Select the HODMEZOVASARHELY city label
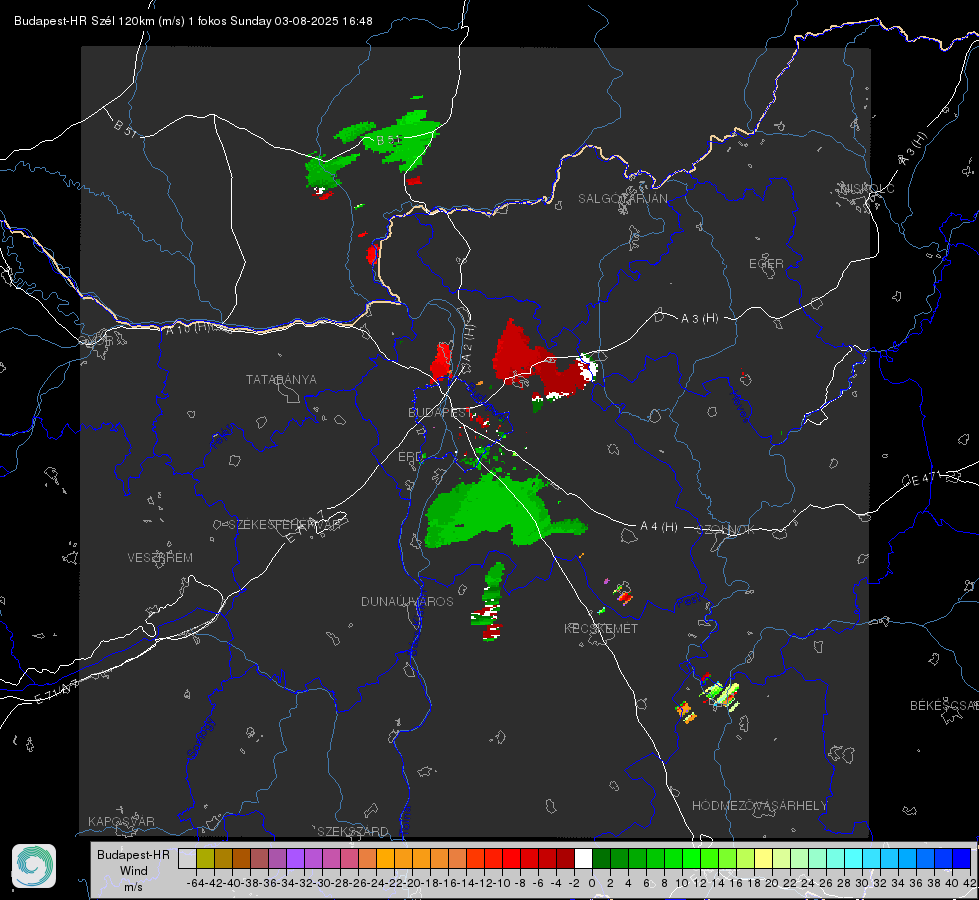 759,806
